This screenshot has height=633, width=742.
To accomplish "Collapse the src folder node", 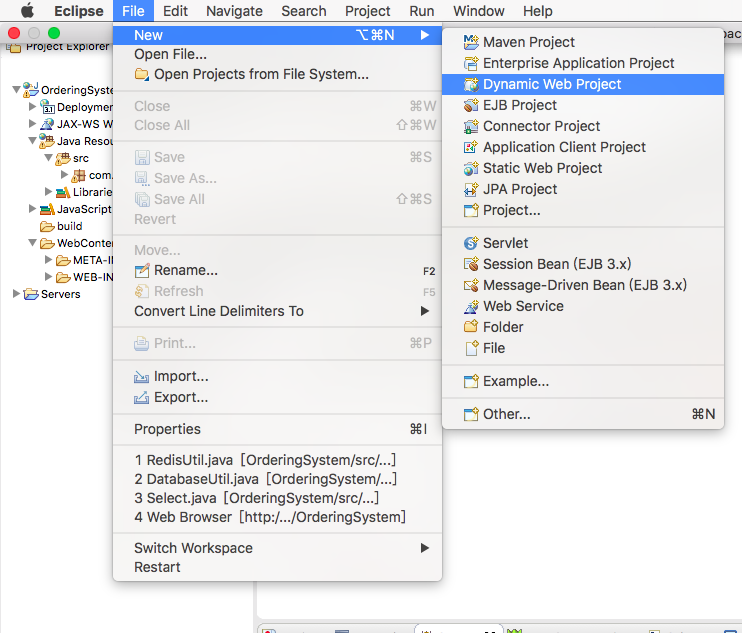I will click(48, 157).
